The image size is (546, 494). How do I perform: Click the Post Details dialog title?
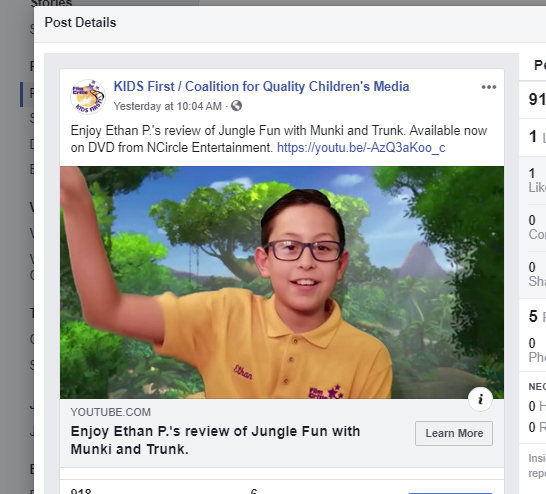80,23
